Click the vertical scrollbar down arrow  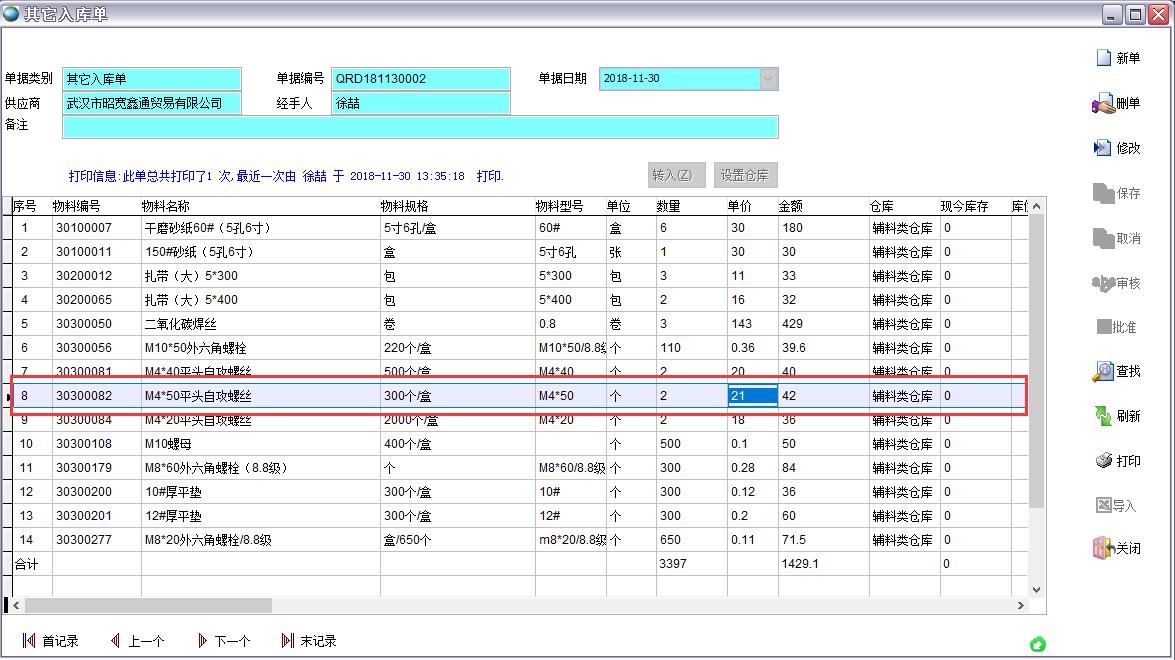click(x=1036, y=590)
